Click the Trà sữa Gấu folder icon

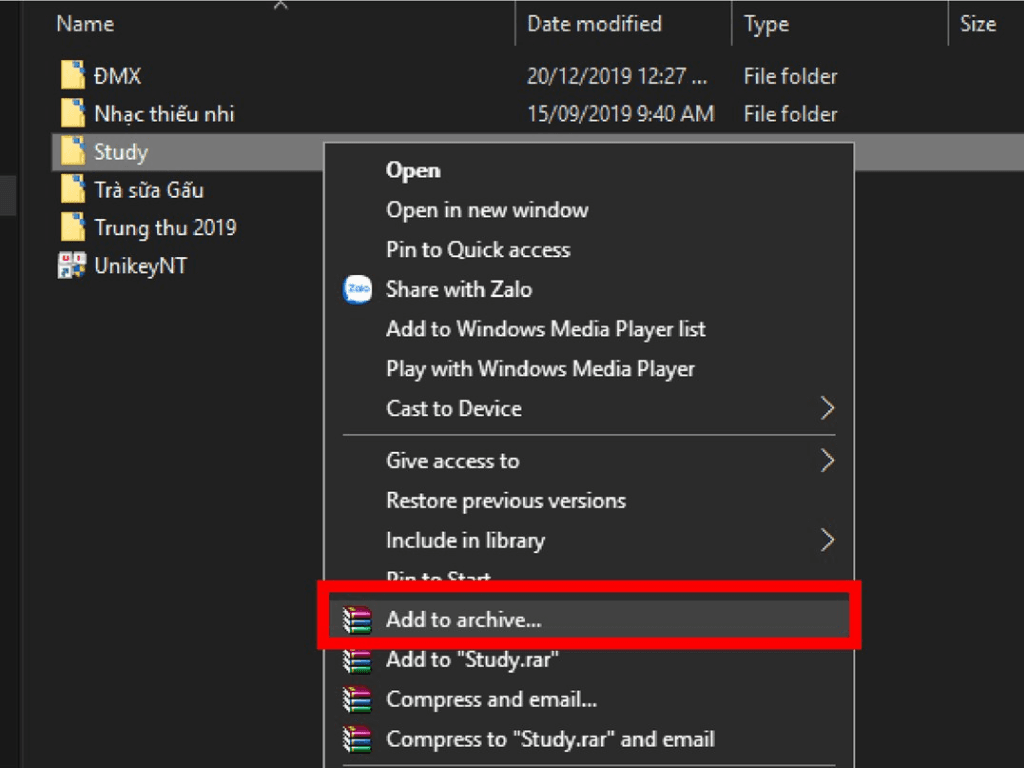(73, 189)
